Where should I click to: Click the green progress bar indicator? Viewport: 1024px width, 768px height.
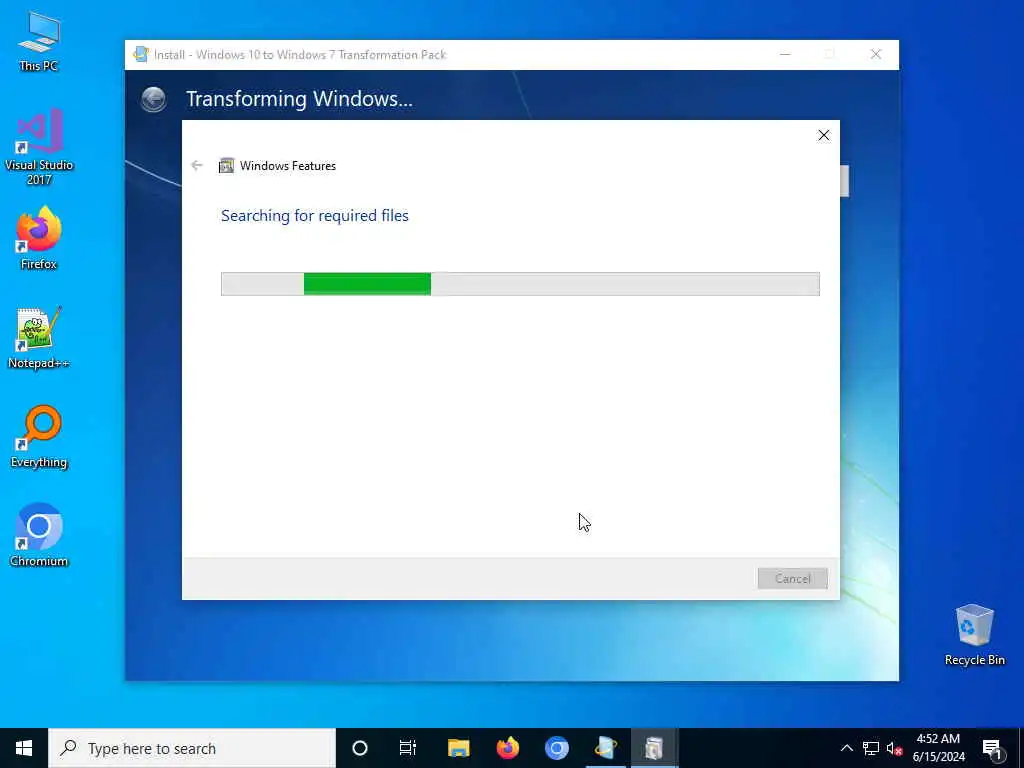367,284
